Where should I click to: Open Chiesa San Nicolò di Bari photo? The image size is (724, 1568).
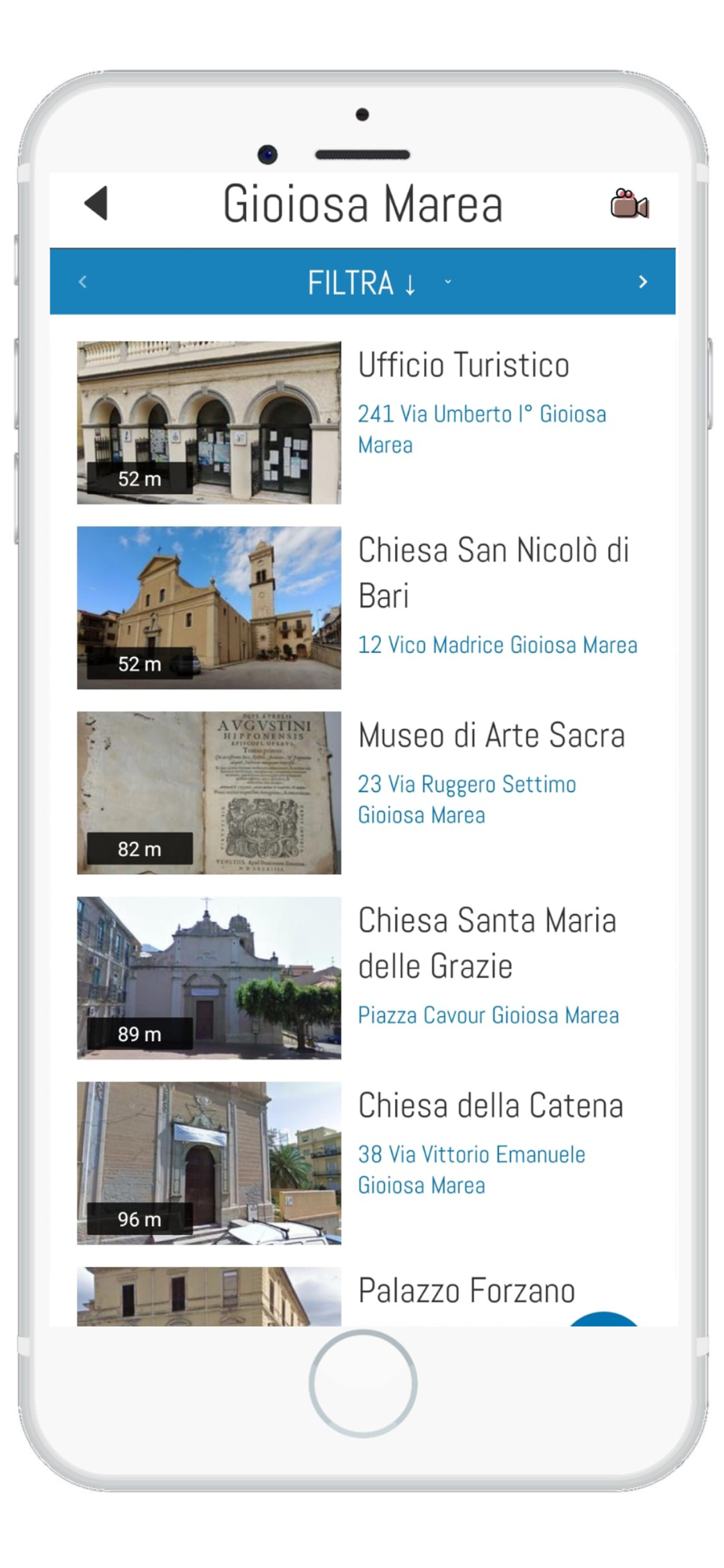click(x=209, y=608)
